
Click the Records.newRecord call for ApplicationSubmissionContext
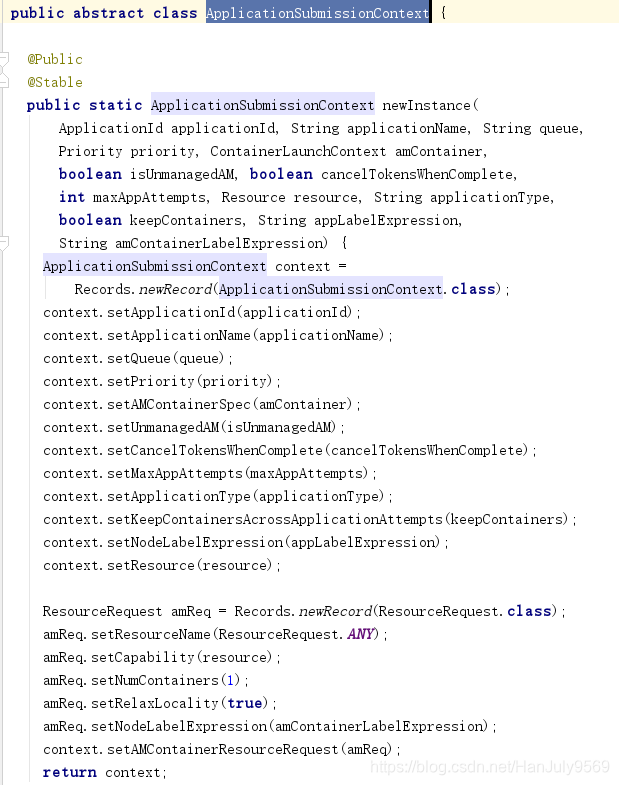[x=143, y=289]
